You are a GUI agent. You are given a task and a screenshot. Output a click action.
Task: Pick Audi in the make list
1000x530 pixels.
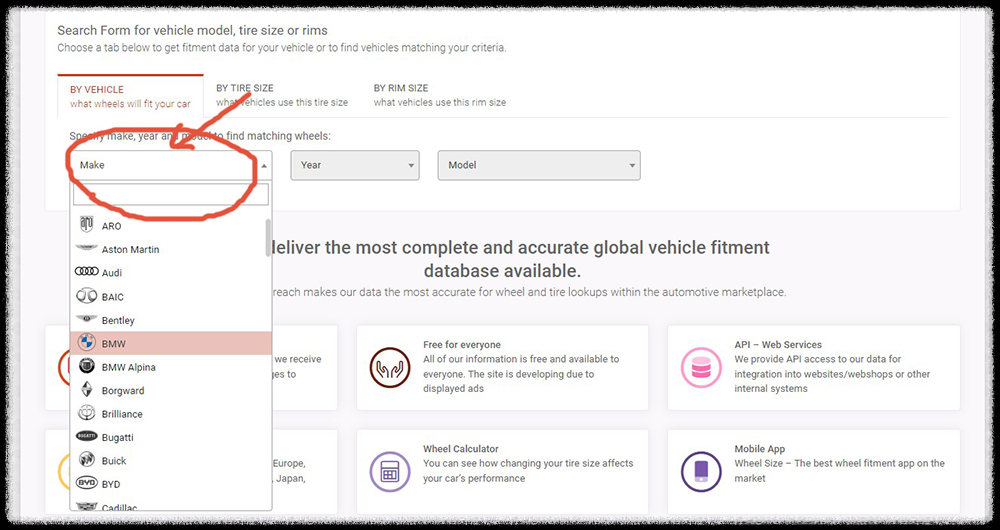[170, 272]
